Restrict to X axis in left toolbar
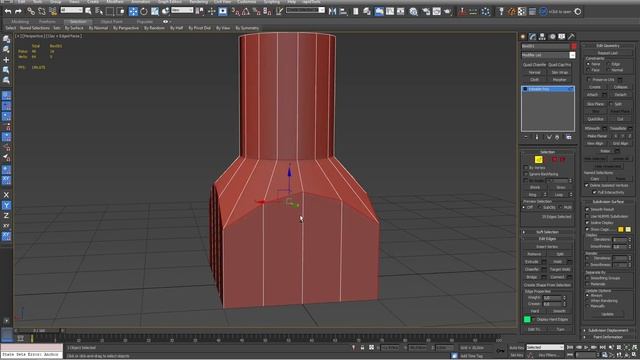 click(x=6, y=195)
